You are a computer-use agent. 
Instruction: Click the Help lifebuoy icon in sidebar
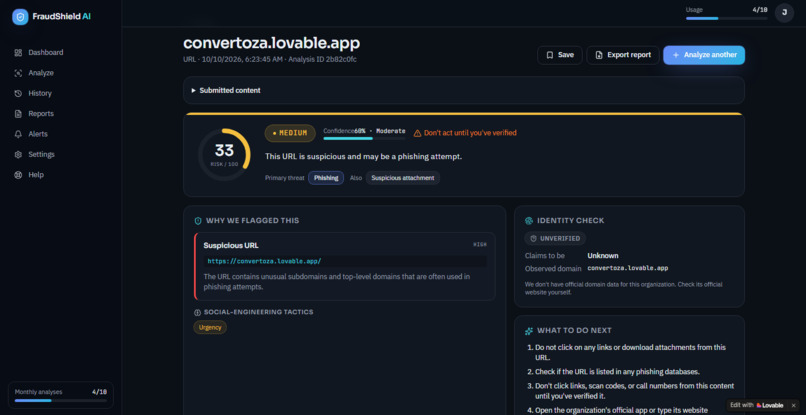(19, 175)
